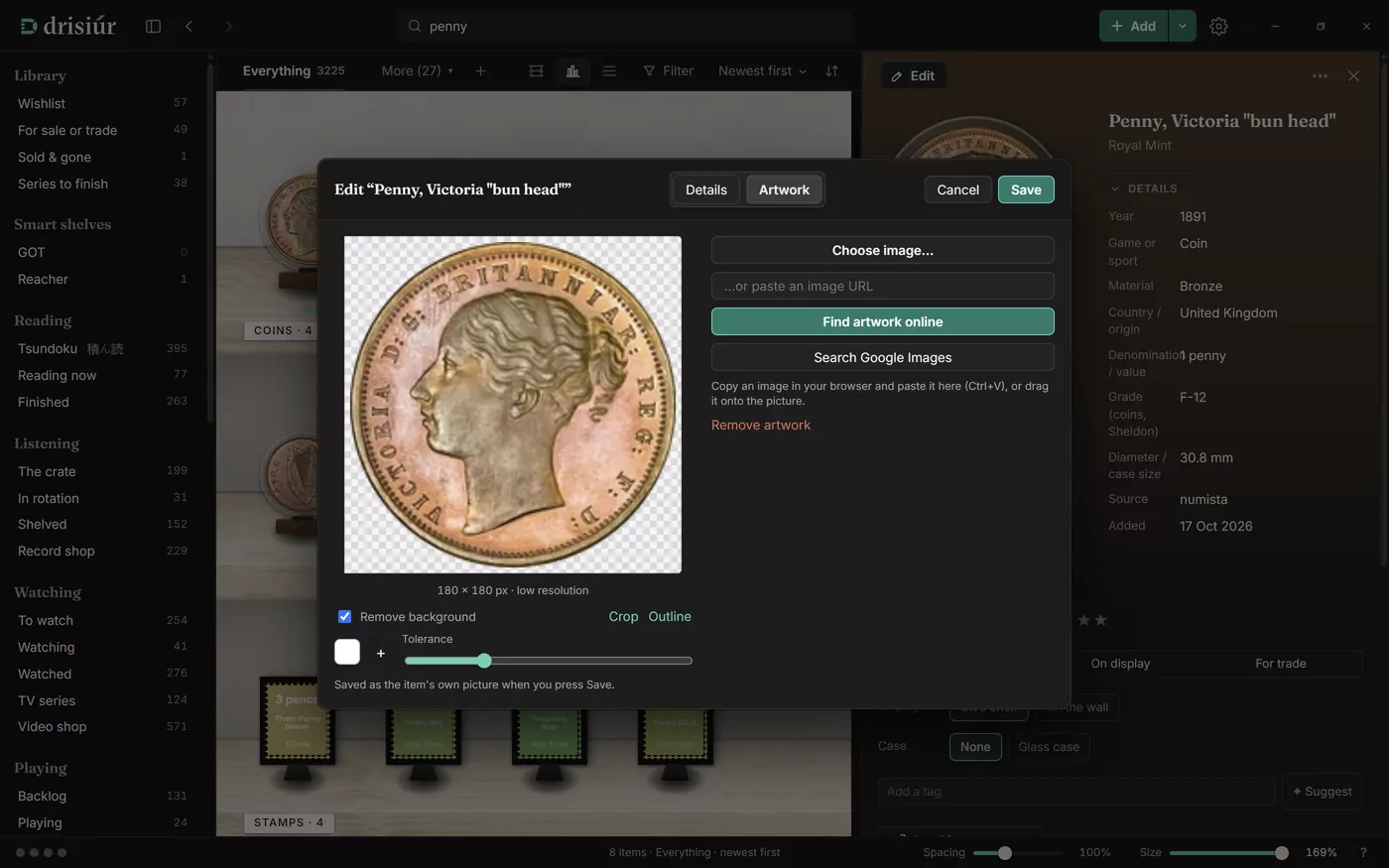
Task: Collapse the DETAILS section
Action: point(1143,188)
